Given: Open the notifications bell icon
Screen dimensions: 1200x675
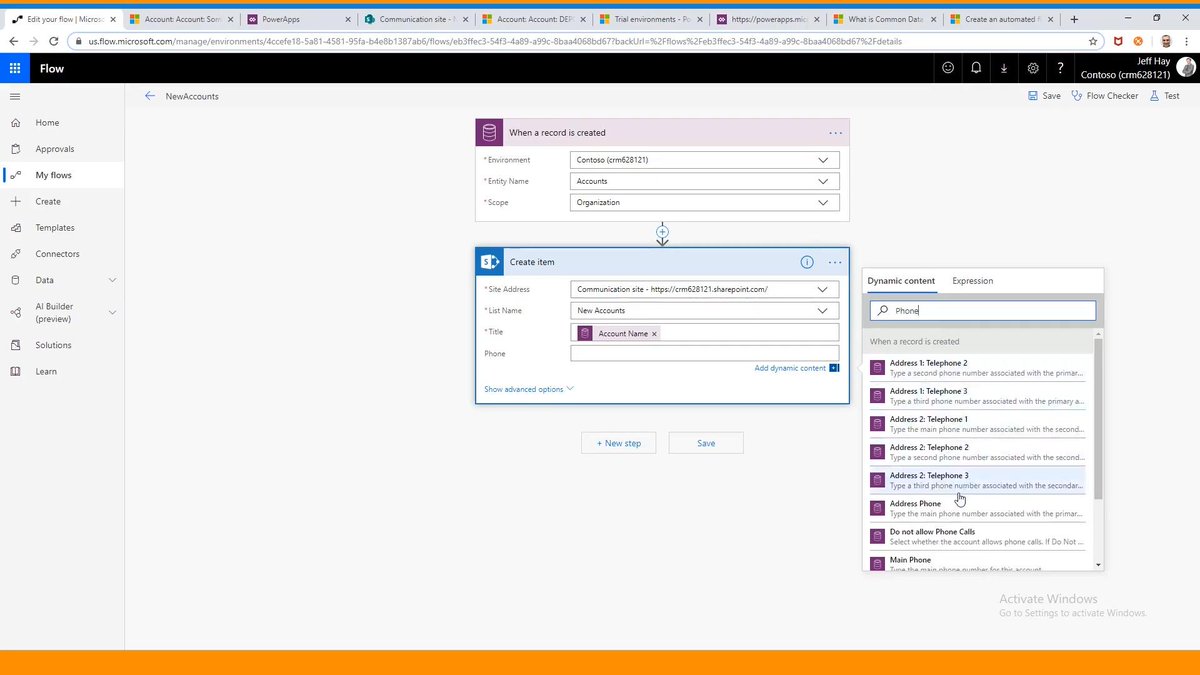Looking at the screenshot, I should pyautogui.click(x=976, y=68).
